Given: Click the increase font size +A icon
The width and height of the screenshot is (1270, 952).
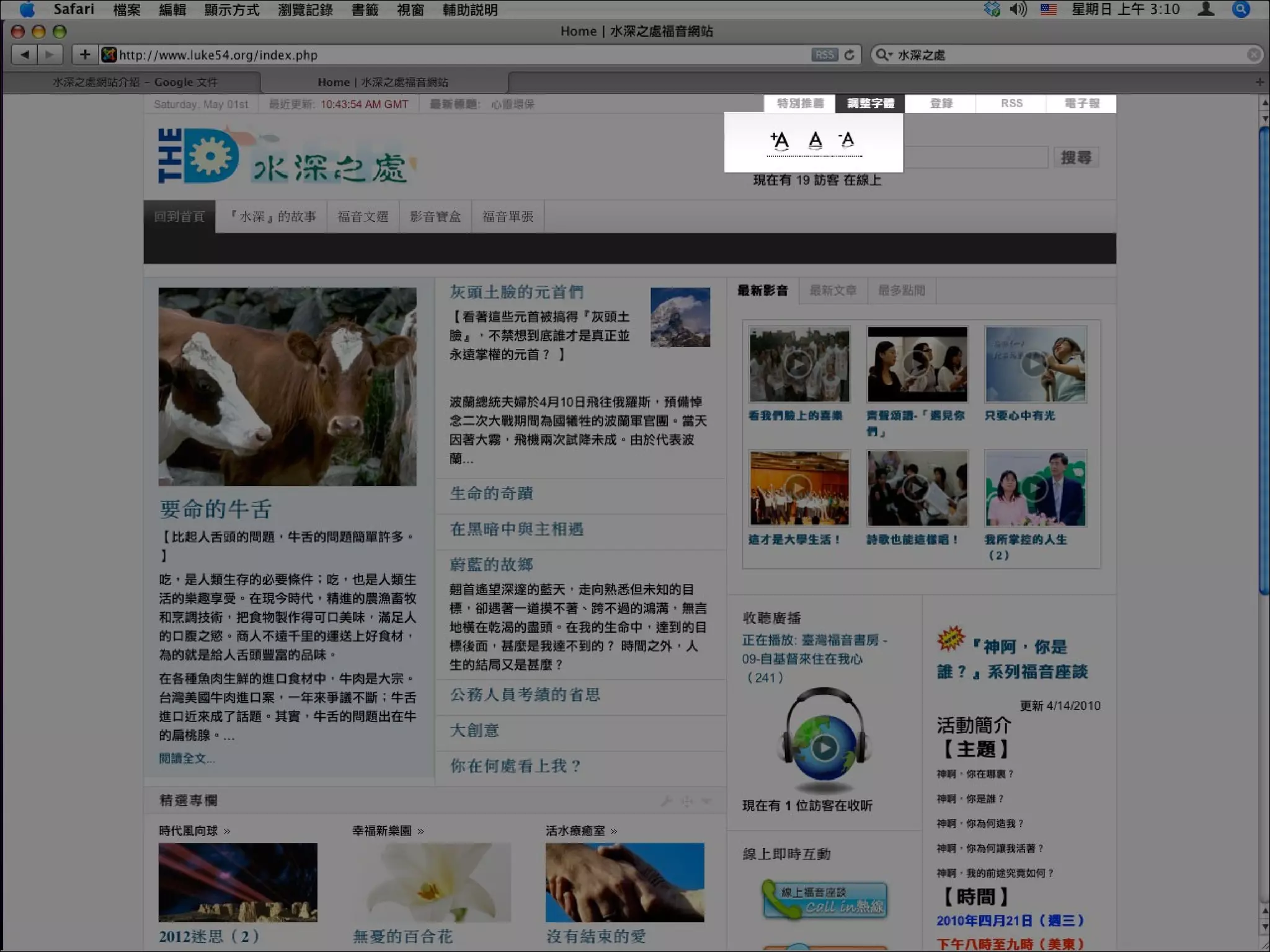Looking at the screenshot, I should click(779, 141).
